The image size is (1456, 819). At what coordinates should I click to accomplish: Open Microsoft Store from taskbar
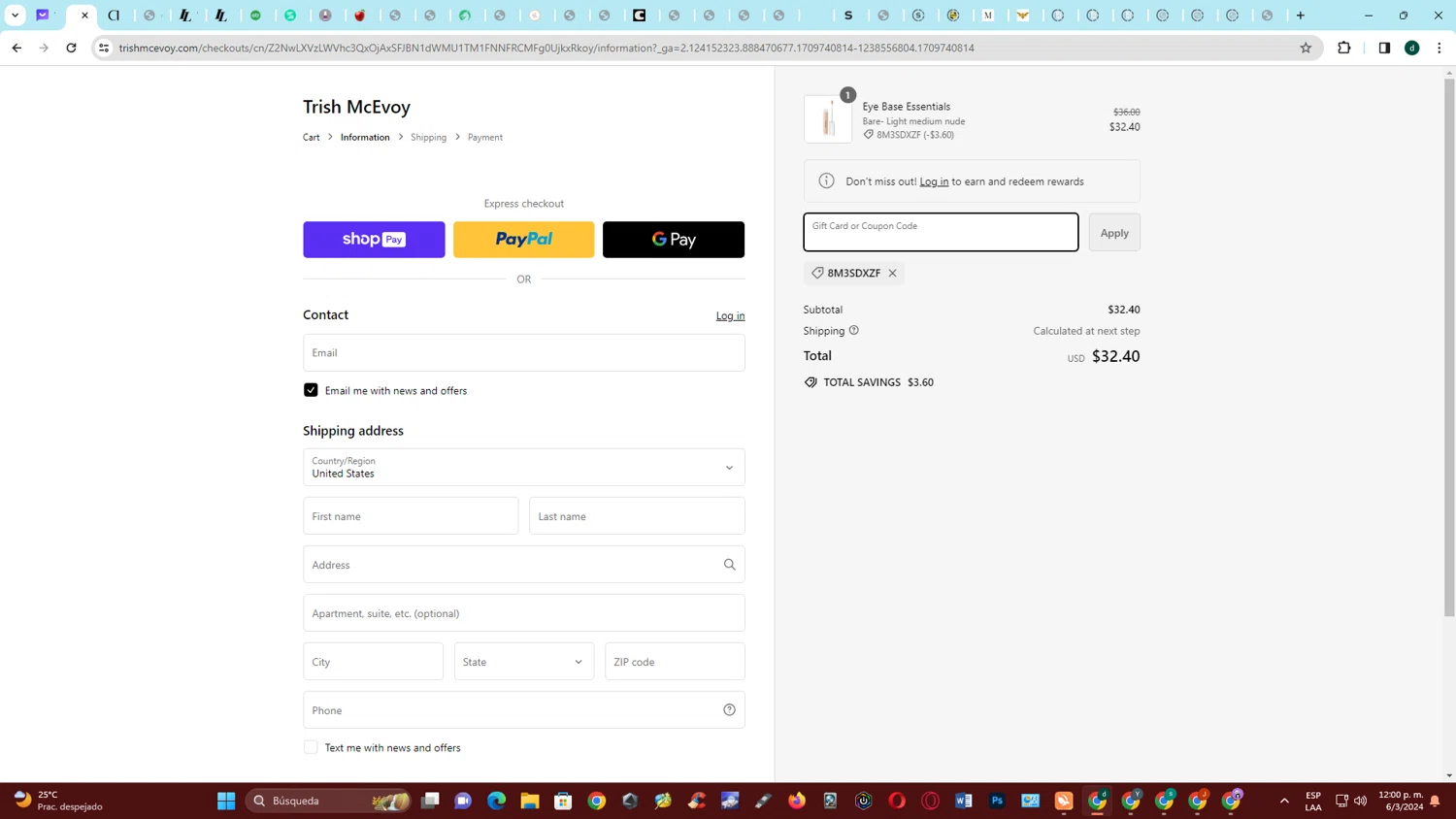point(563,801)
